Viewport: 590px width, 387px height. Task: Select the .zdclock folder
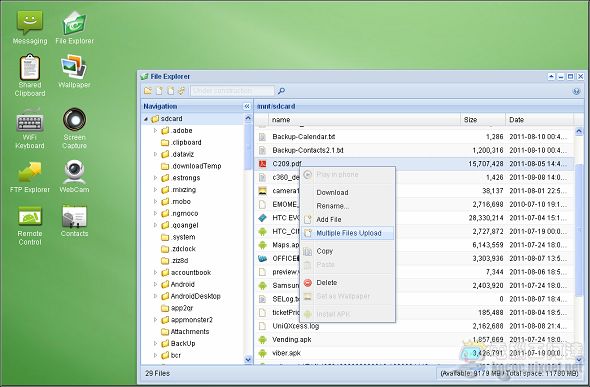coord(178,249)
